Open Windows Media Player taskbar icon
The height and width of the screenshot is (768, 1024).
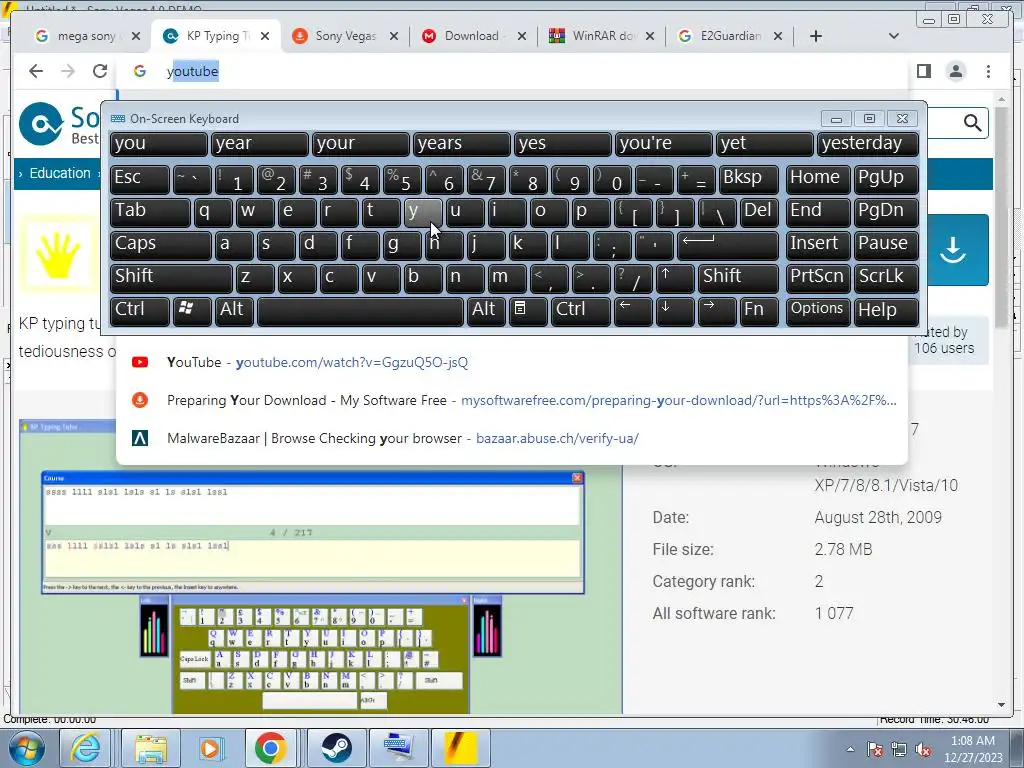[212, 748]
